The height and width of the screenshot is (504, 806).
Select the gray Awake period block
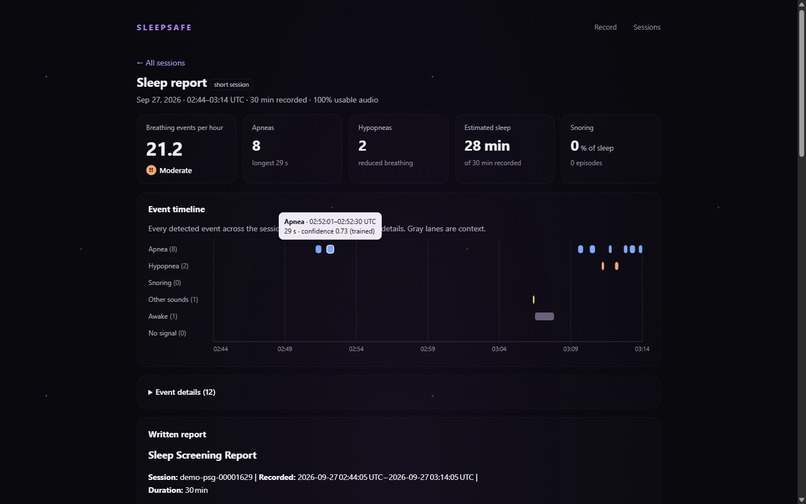[544, 316]
